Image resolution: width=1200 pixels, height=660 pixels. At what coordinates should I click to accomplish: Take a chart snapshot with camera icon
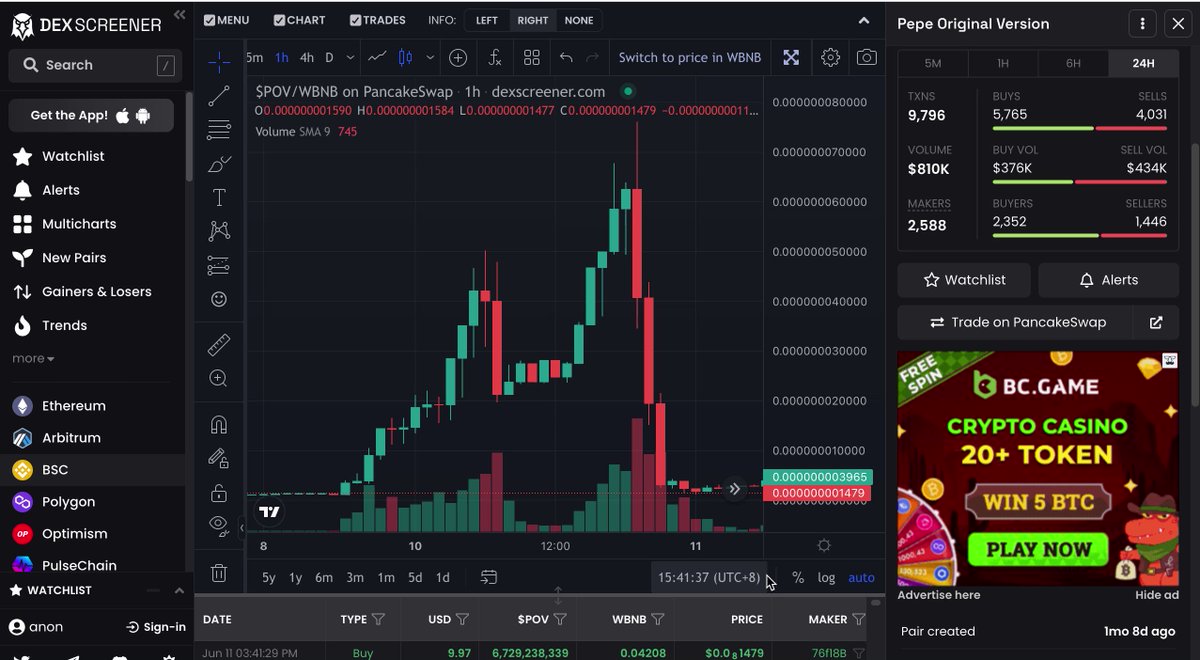867,58
